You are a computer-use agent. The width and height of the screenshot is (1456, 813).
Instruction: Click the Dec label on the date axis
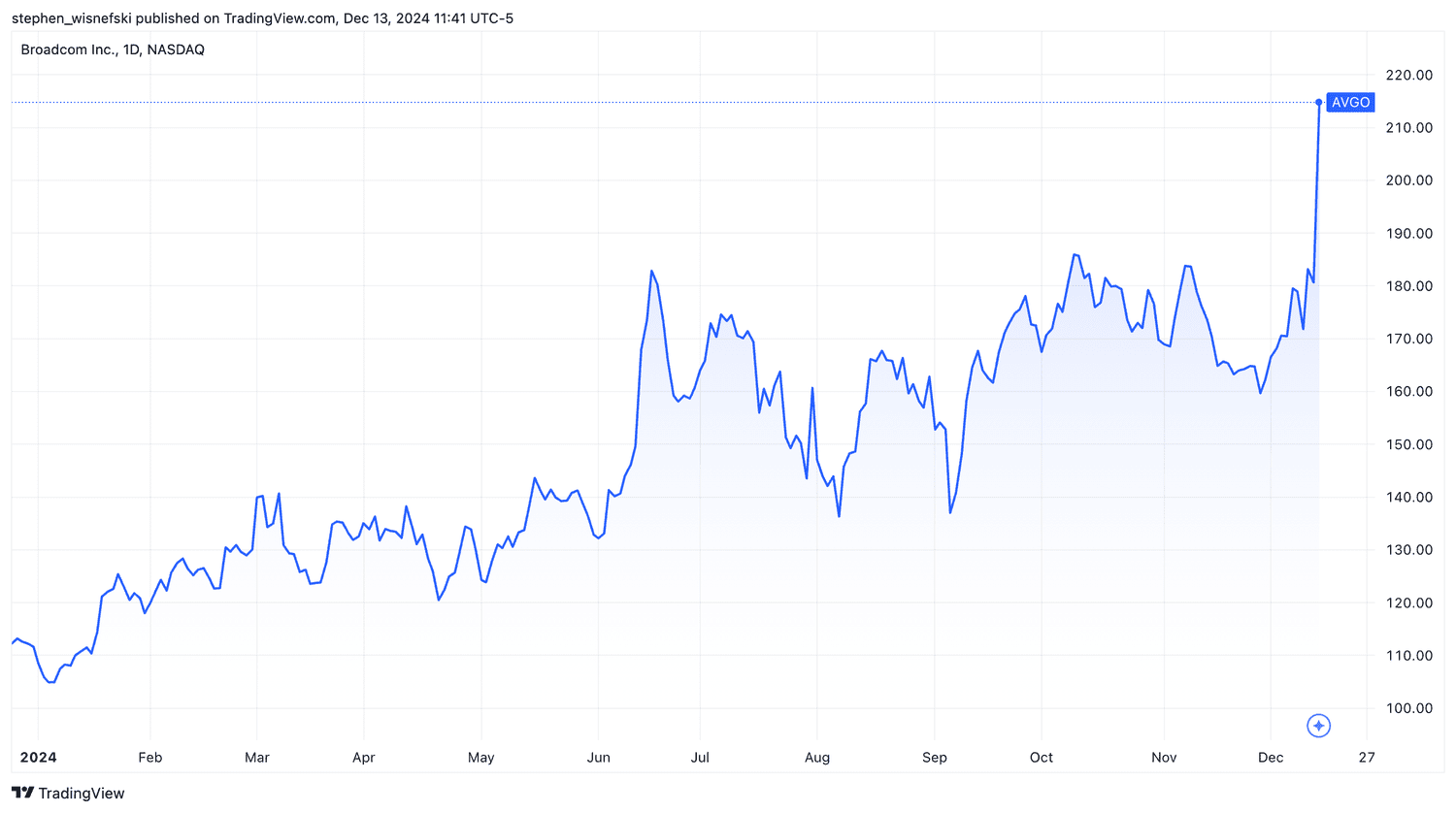(x=1271, y=758)
